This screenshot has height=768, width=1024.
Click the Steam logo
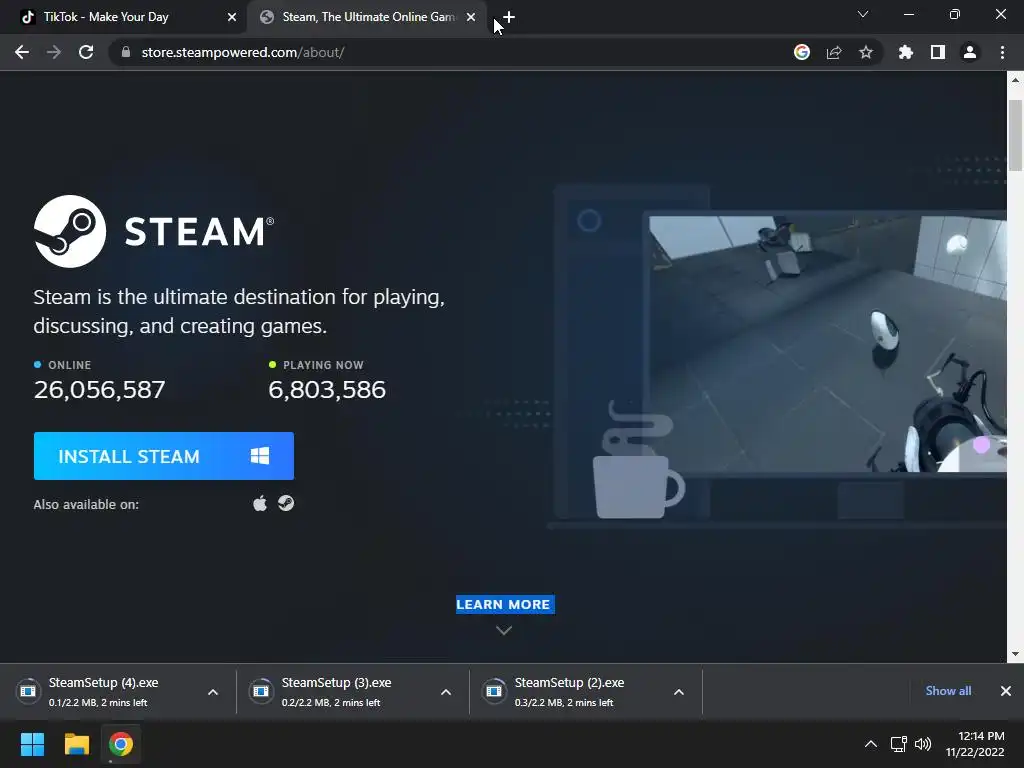(x=153, y=231)
